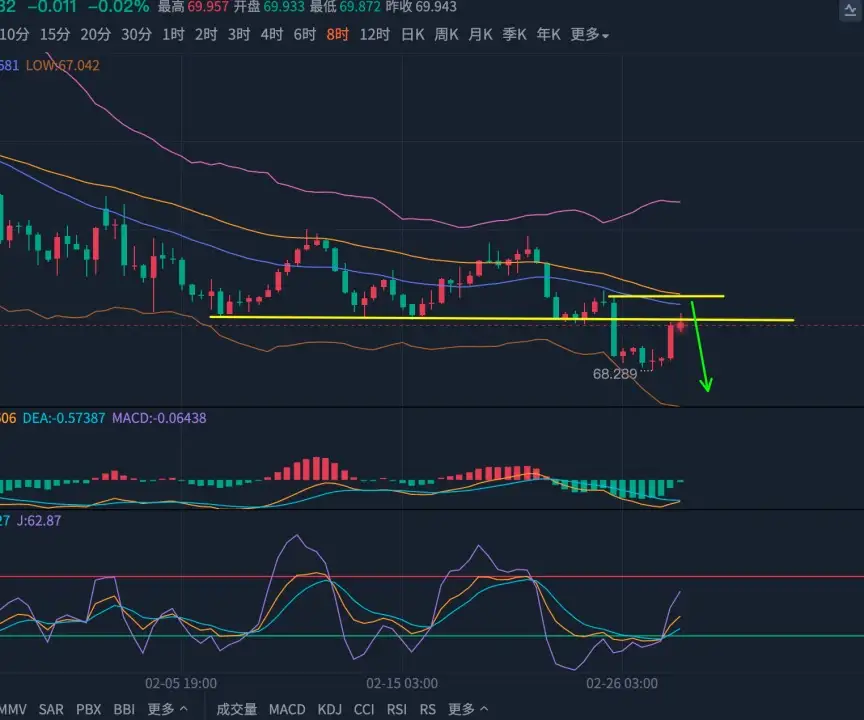Select the PBX main indicator
The width and height of the screenshot is (864, 720).
point(89,709)
